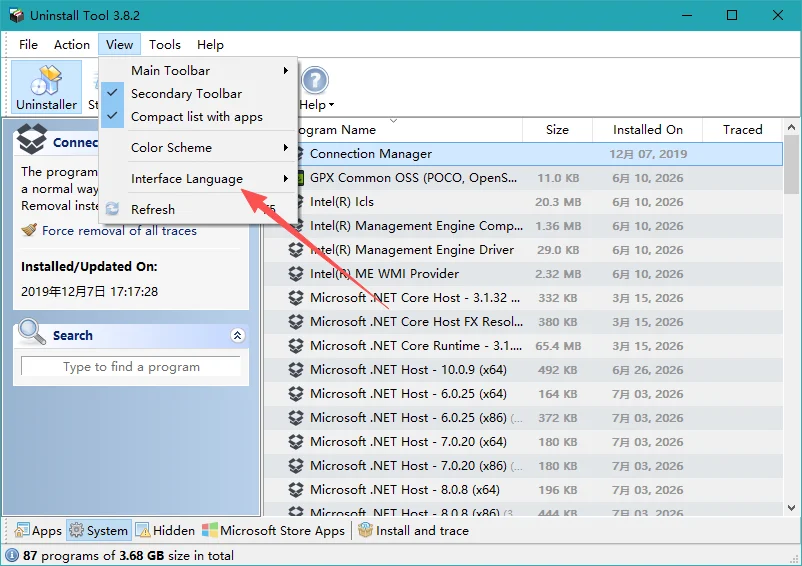Click icon of .NET Core Host FX Resolver row
This screenshot has height=566, width=802.
(x=296, y=322)
